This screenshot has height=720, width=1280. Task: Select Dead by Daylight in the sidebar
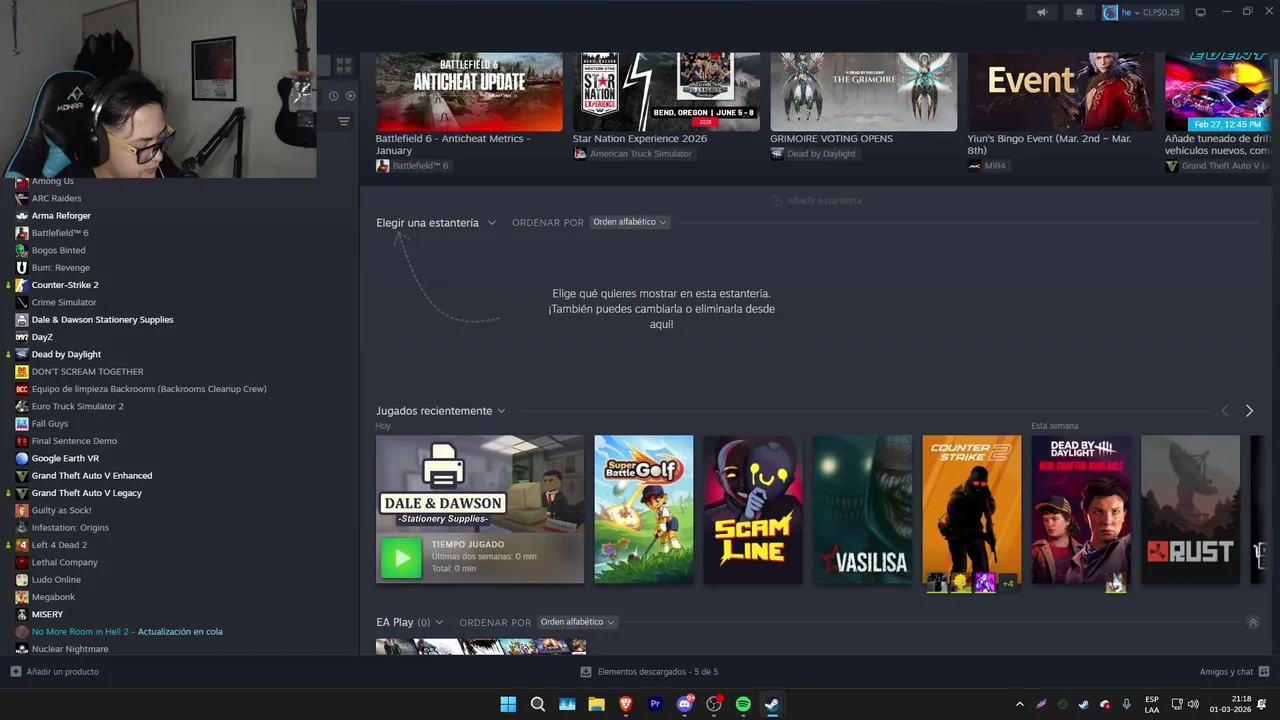[66, 354]
